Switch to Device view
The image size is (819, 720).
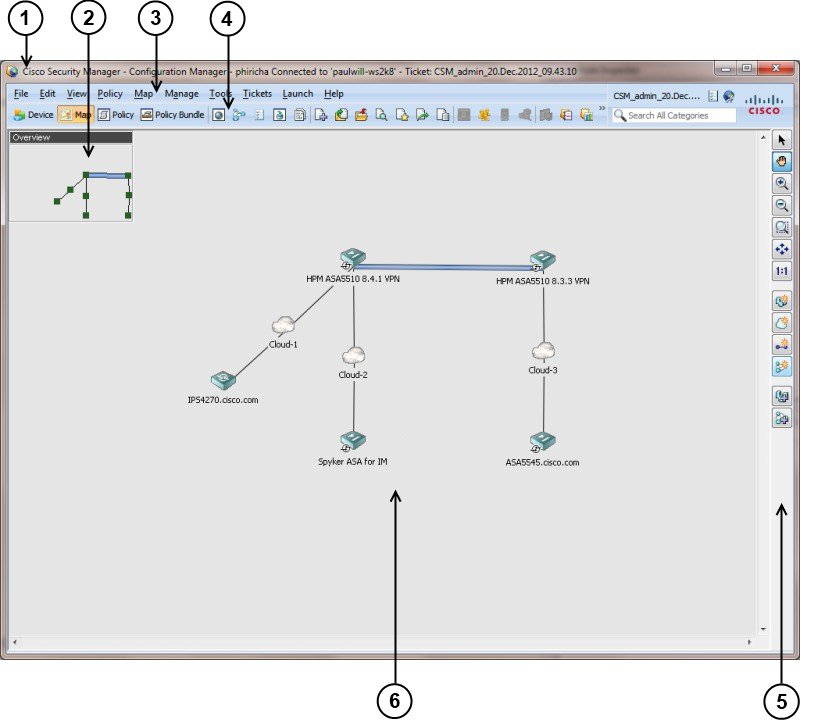(33, 115)
